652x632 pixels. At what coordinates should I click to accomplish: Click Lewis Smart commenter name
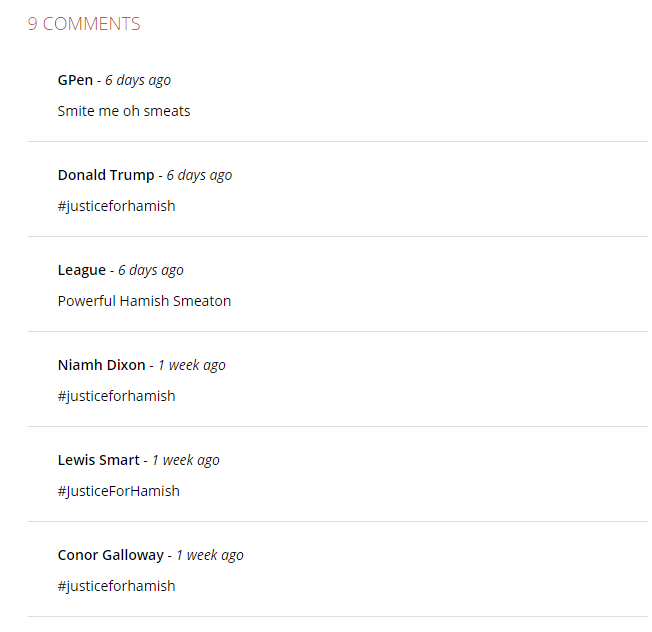(x=99, y=460)
